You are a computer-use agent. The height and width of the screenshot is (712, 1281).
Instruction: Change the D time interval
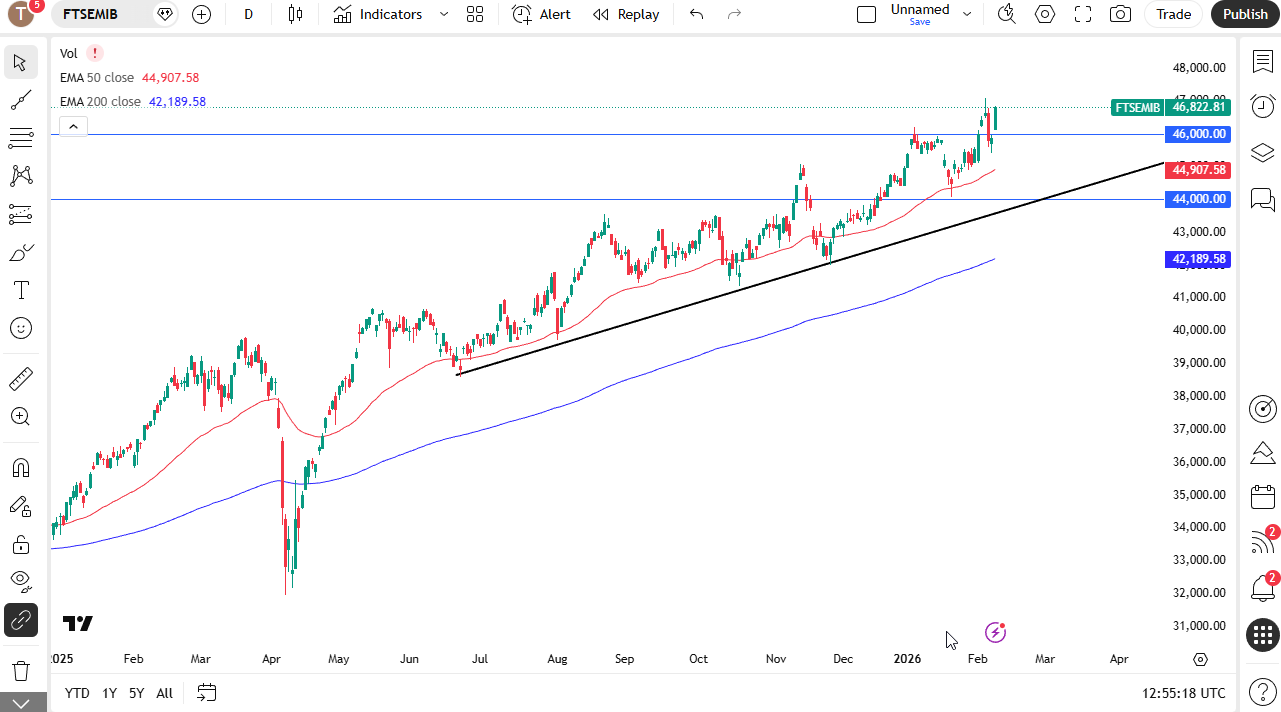tap(248, 14)
